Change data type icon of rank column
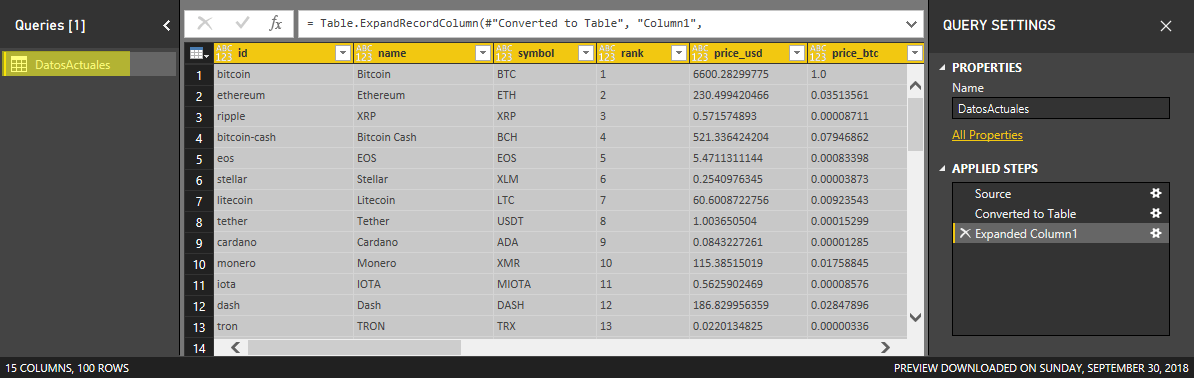 click(607, 53)
